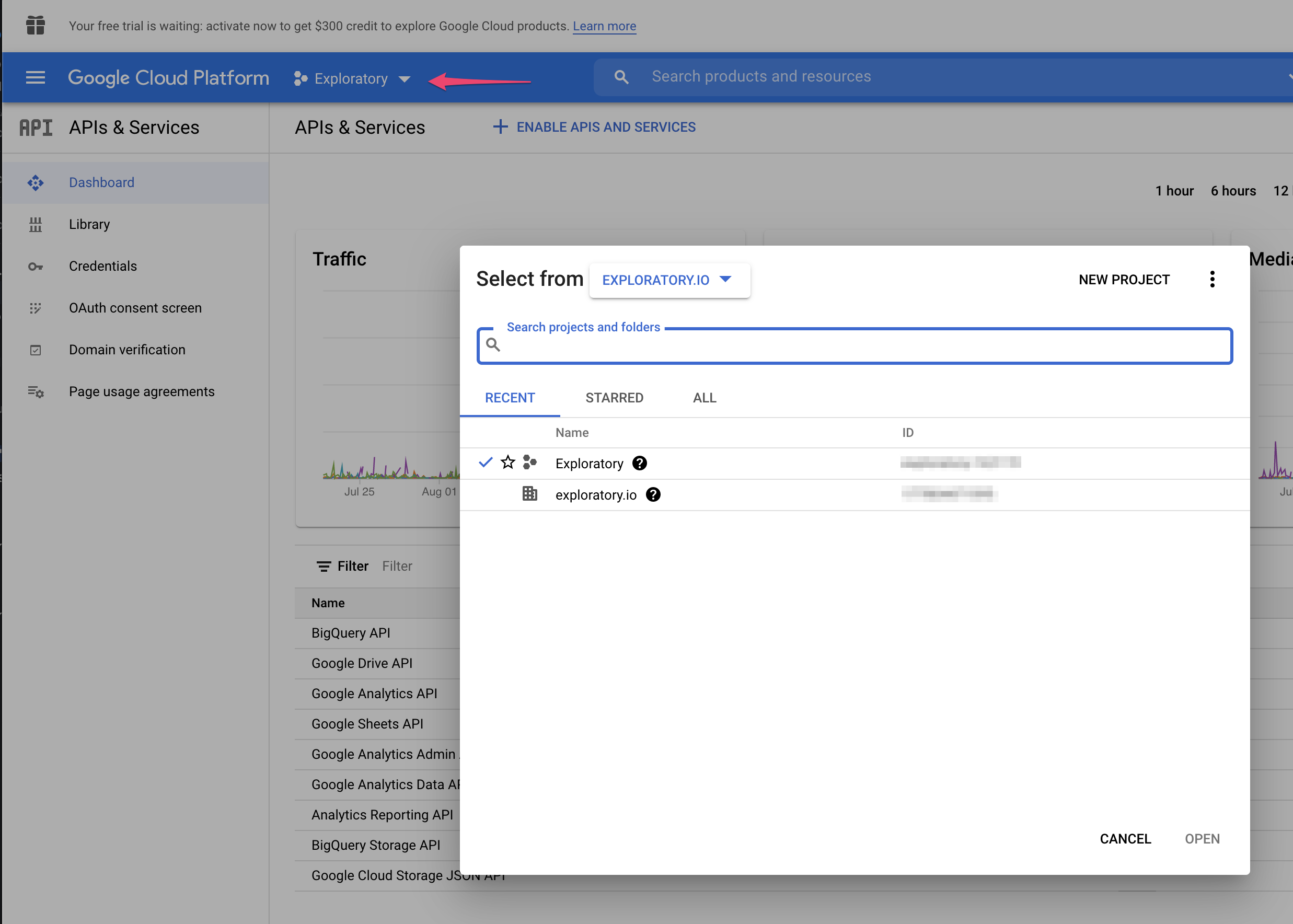The height and width of the screenshot is (924, 1293).
Task: Click the Dashboard sidebar icon
Action: [35, 182]
